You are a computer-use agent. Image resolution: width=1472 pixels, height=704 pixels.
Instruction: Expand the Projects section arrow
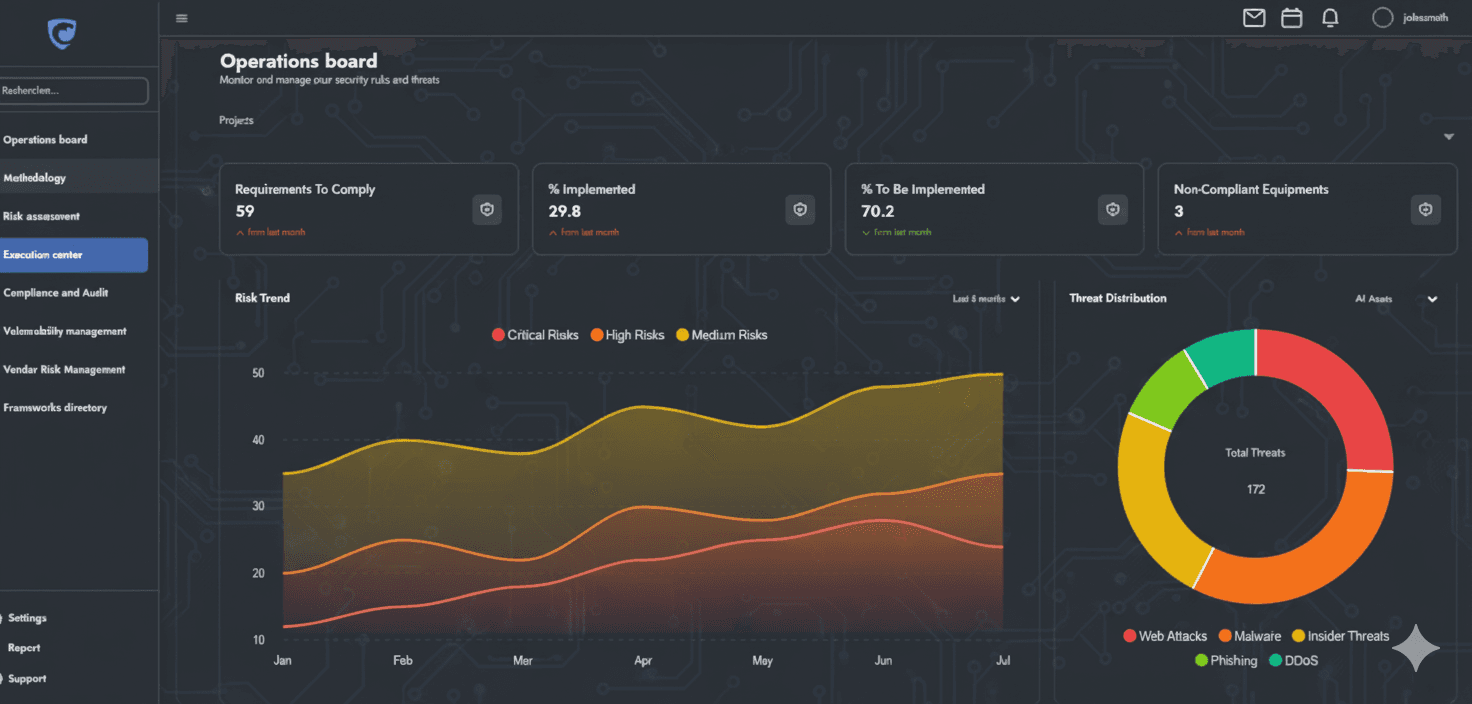click(x=1449, y=137)
